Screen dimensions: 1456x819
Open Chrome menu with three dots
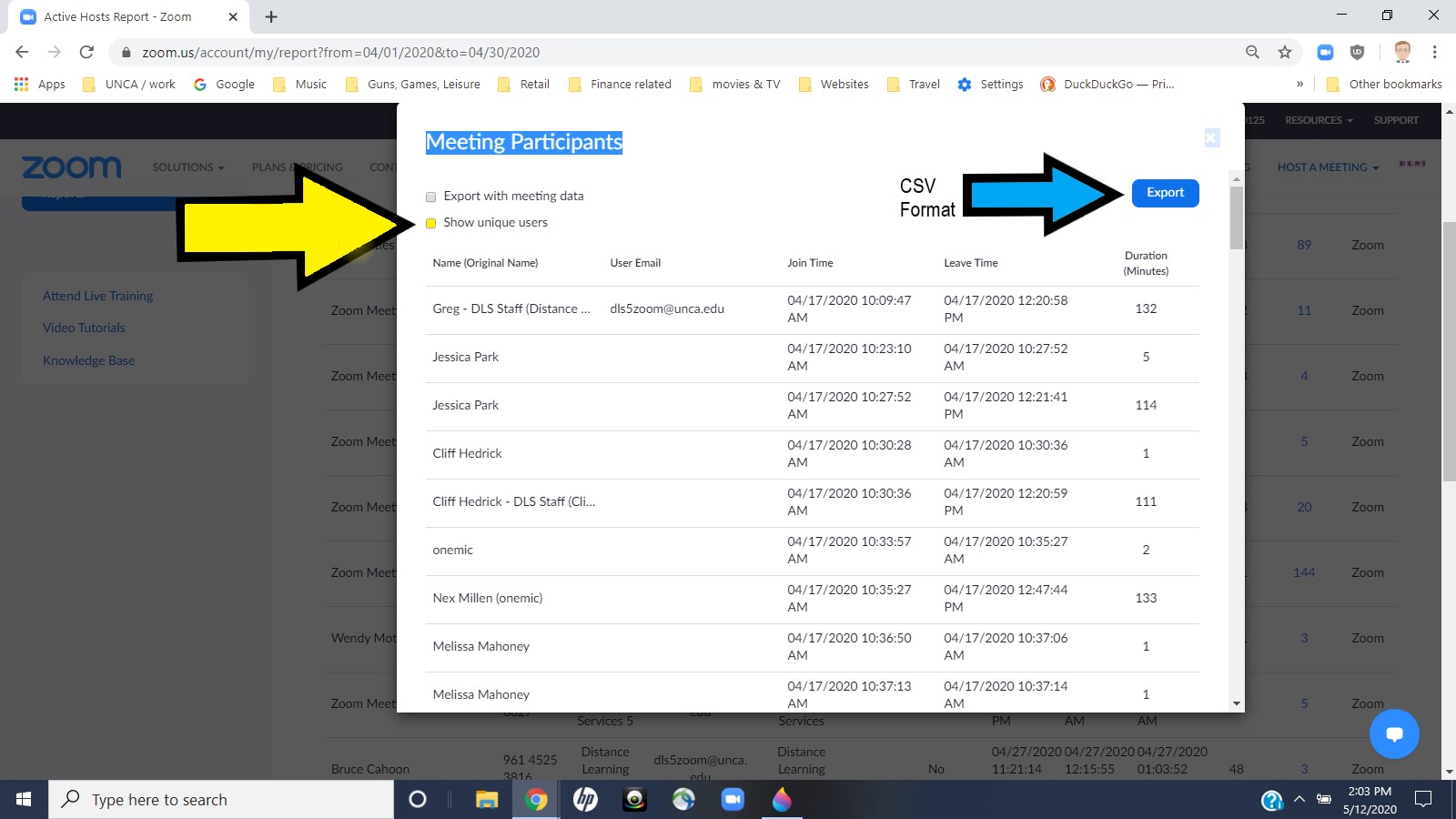pos(1434,53)
